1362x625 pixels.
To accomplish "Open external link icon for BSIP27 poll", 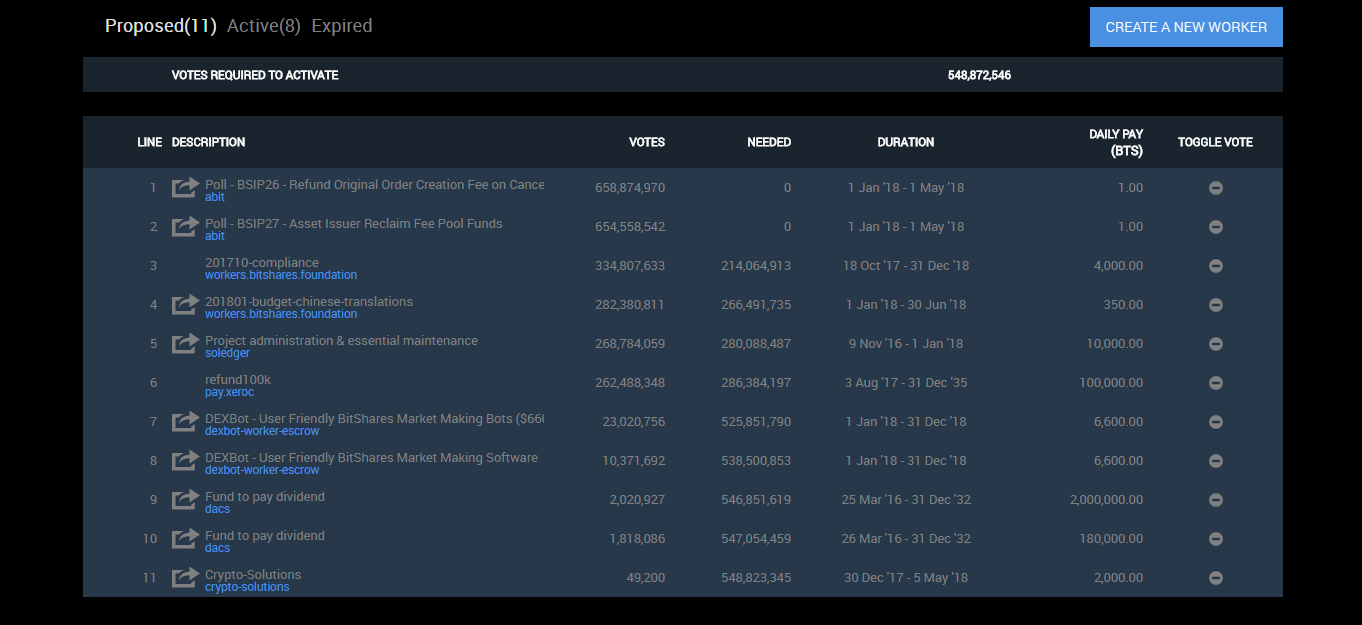I will (185, 226).
